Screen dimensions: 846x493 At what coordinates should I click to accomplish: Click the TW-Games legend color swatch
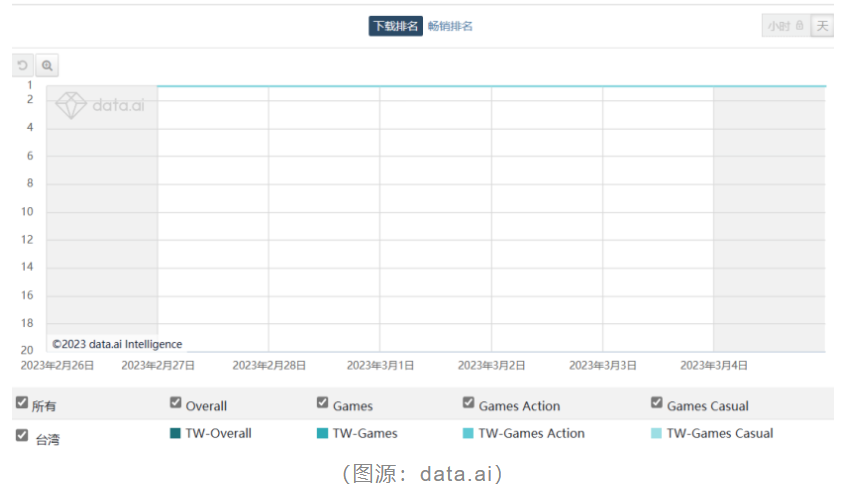click(323, 434)
